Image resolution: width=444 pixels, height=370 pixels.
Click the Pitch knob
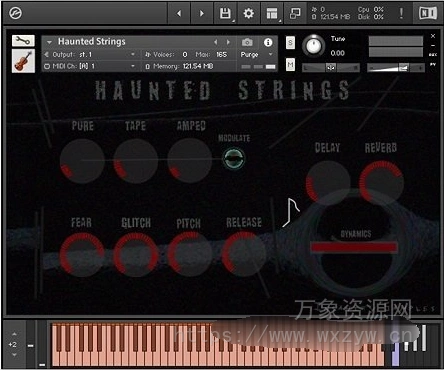[x=189, y=255]
